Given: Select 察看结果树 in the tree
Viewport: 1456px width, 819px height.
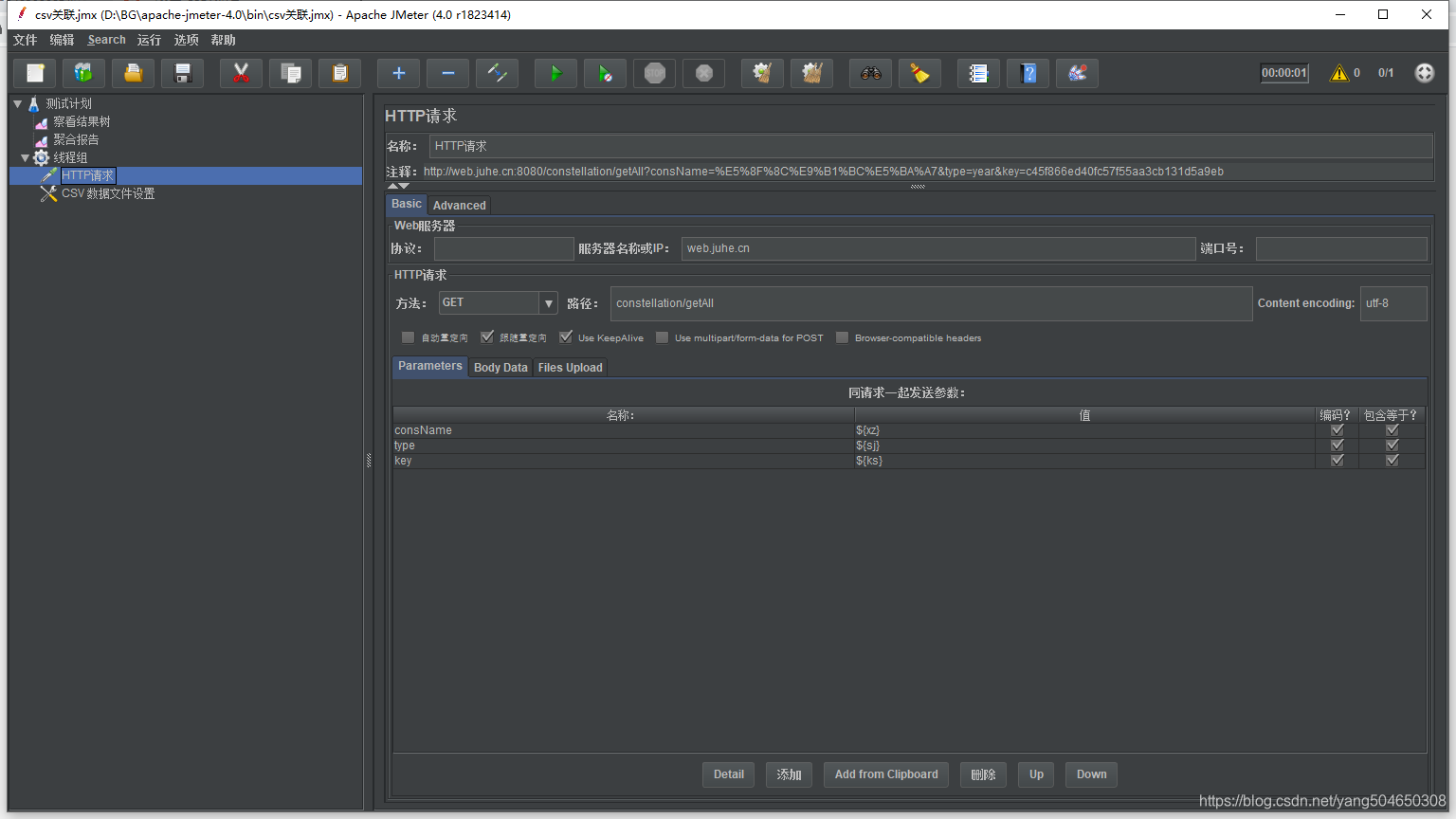Looking at the screenshot, I should [x=82, y=121].
